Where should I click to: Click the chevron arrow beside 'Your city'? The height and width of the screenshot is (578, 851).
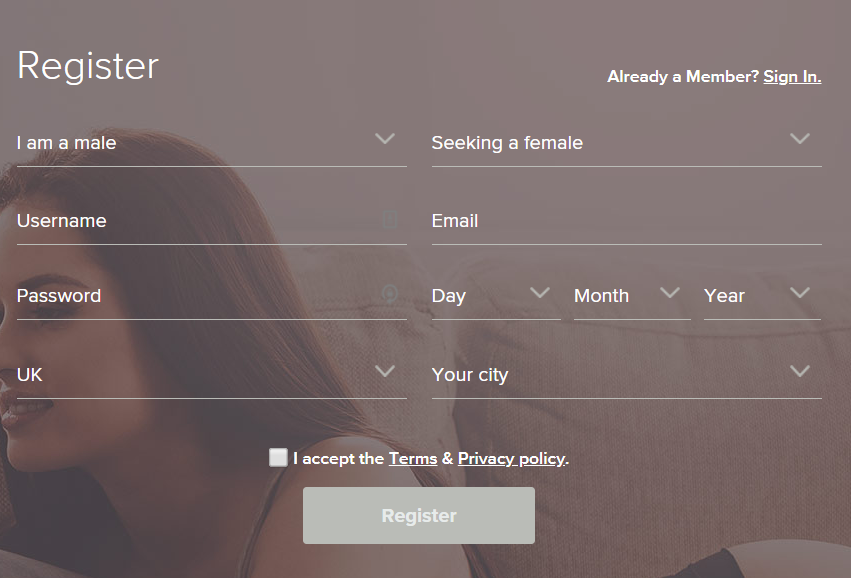(x=800, y=371)
